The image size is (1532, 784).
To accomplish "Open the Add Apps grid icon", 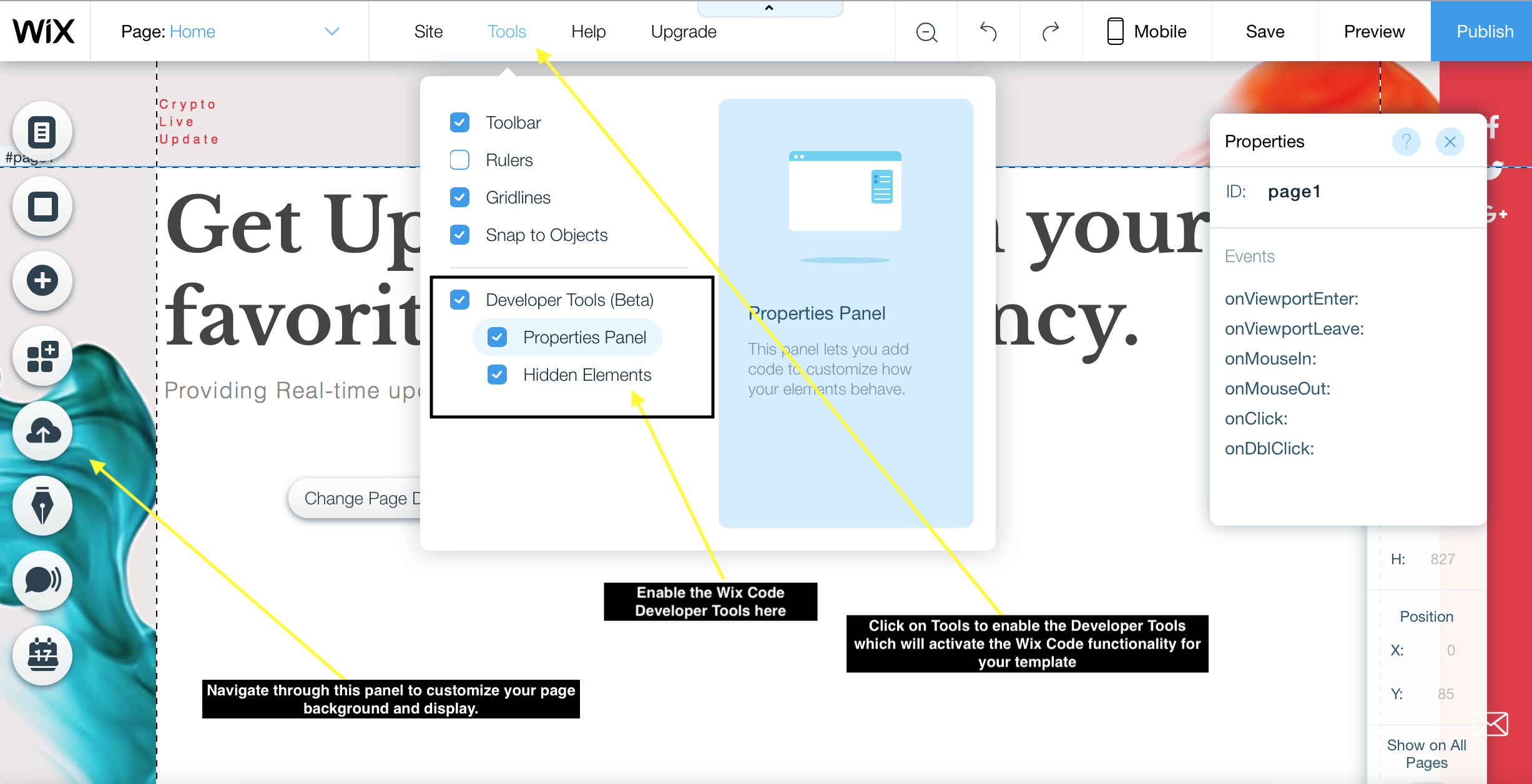I will 42,356.
